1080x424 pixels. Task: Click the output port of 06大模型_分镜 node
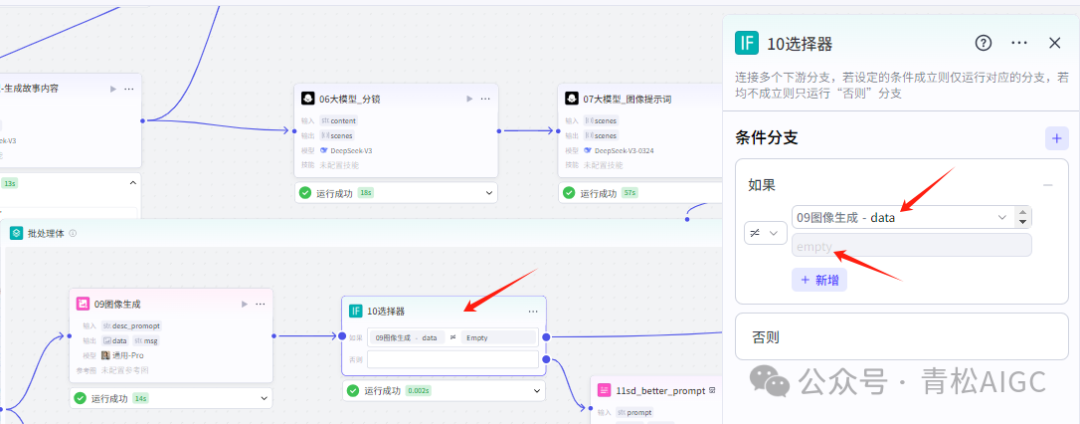tap(499, 130)
